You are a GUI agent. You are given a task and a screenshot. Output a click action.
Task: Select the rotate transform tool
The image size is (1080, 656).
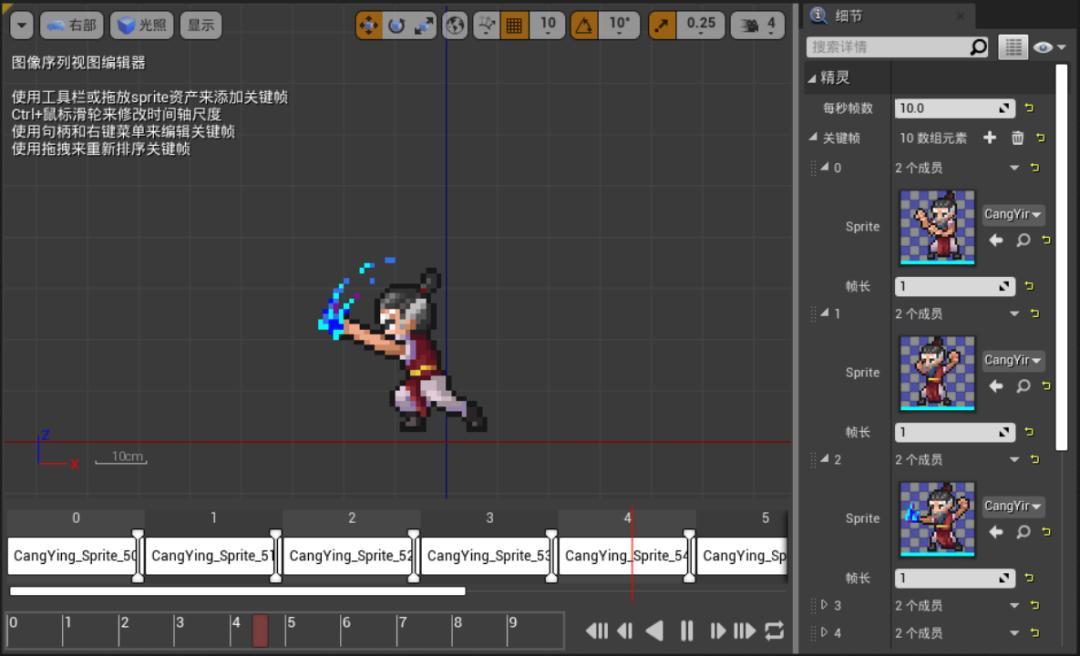(x=396, y=25)
